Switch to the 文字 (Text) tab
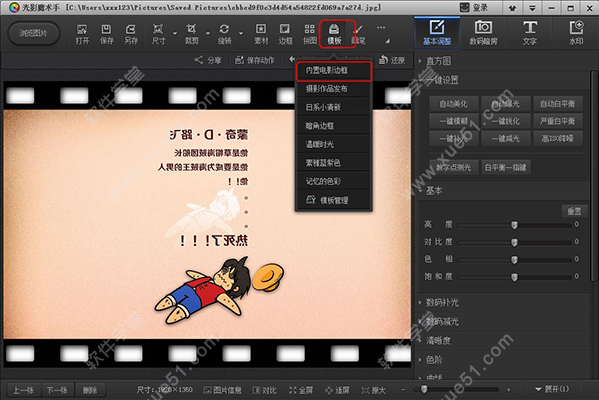 click(x=530, y=32)
